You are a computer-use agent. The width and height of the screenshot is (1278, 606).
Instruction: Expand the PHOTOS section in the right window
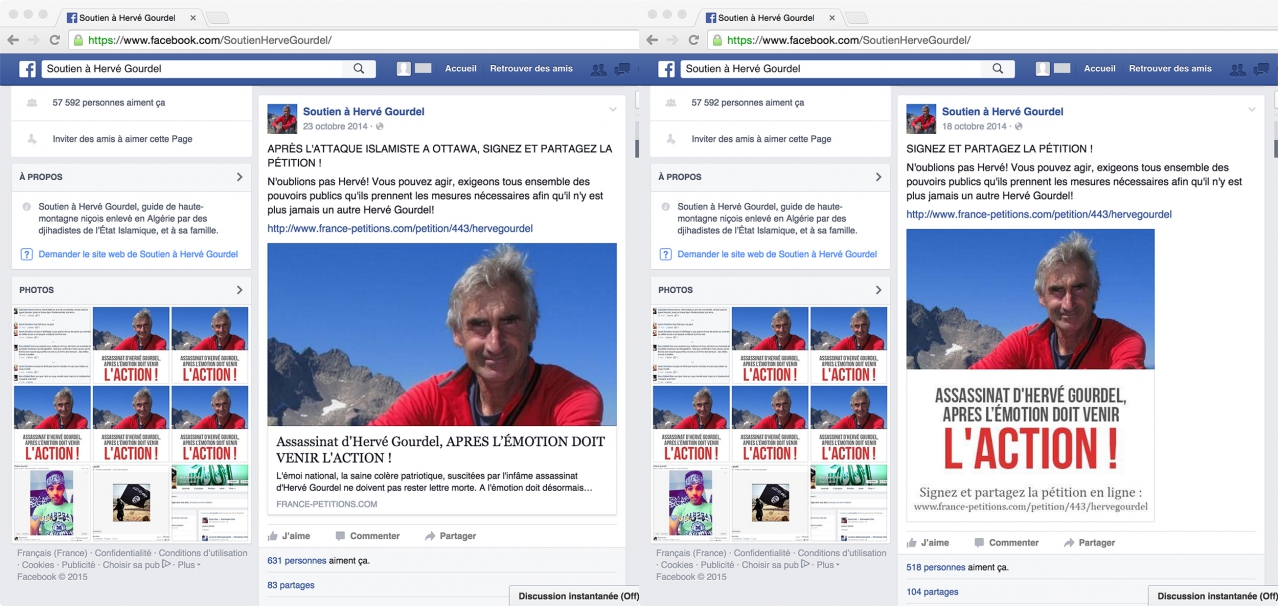point(878,290)
